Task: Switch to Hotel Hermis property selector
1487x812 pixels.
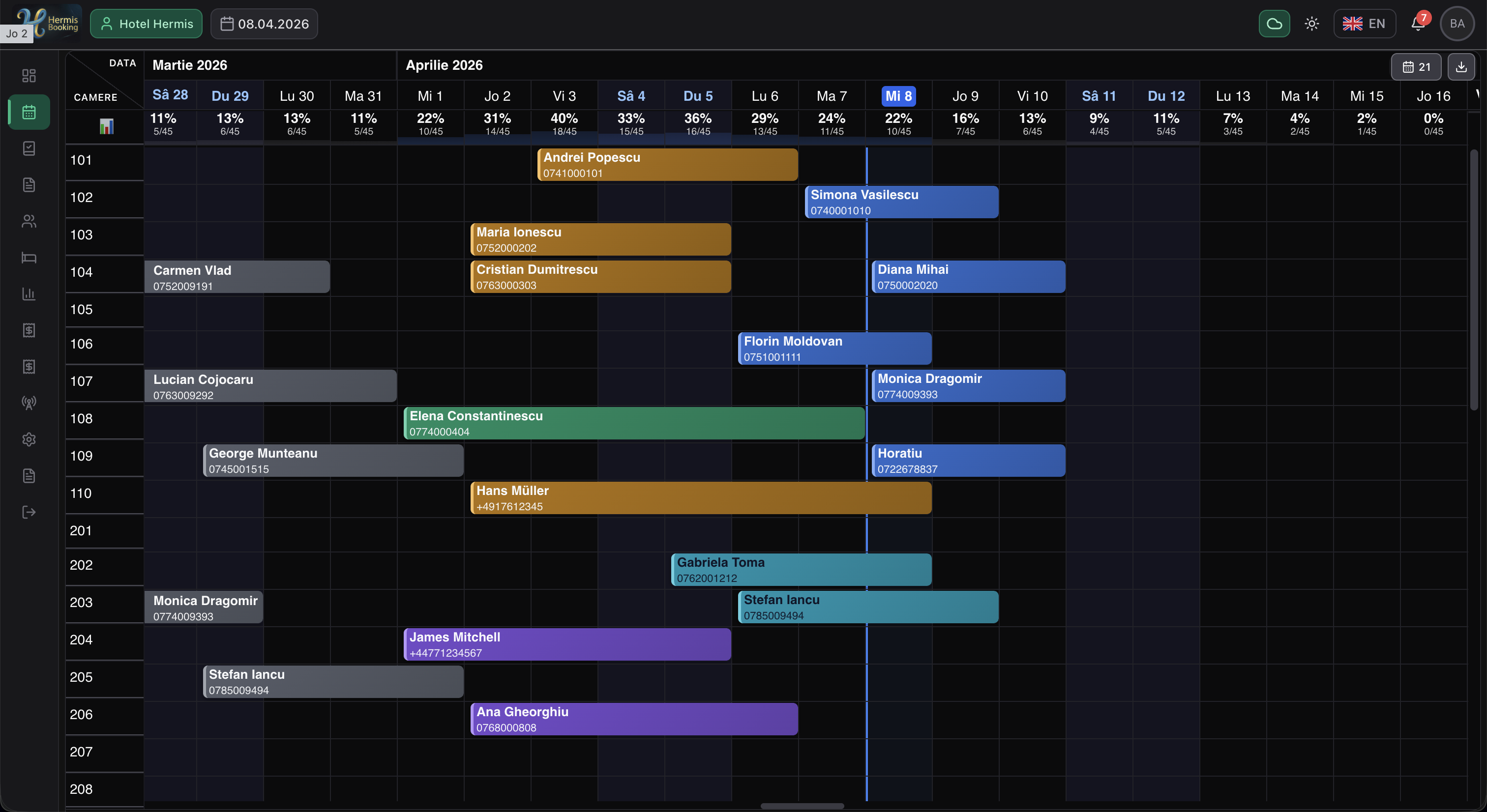Action: tap(146, 24)
